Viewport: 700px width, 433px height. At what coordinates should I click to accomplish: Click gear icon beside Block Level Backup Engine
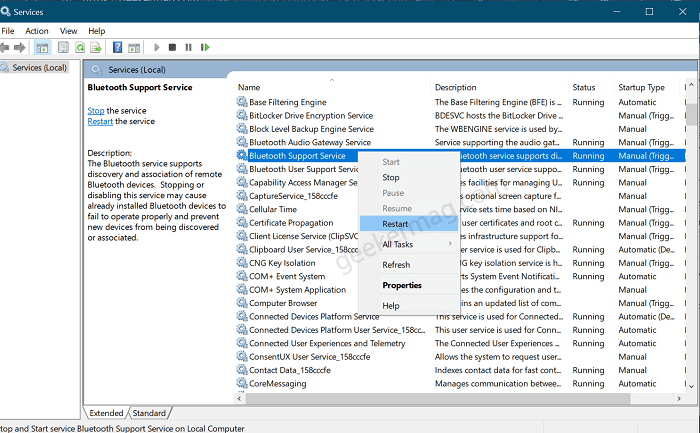click(242, 129)
